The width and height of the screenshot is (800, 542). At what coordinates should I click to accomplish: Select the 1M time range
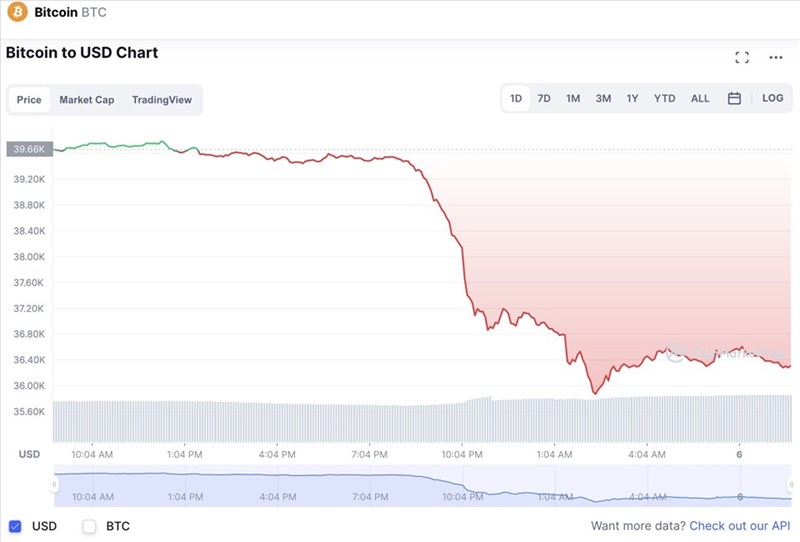pyautogui.click(x=573, y=98)
